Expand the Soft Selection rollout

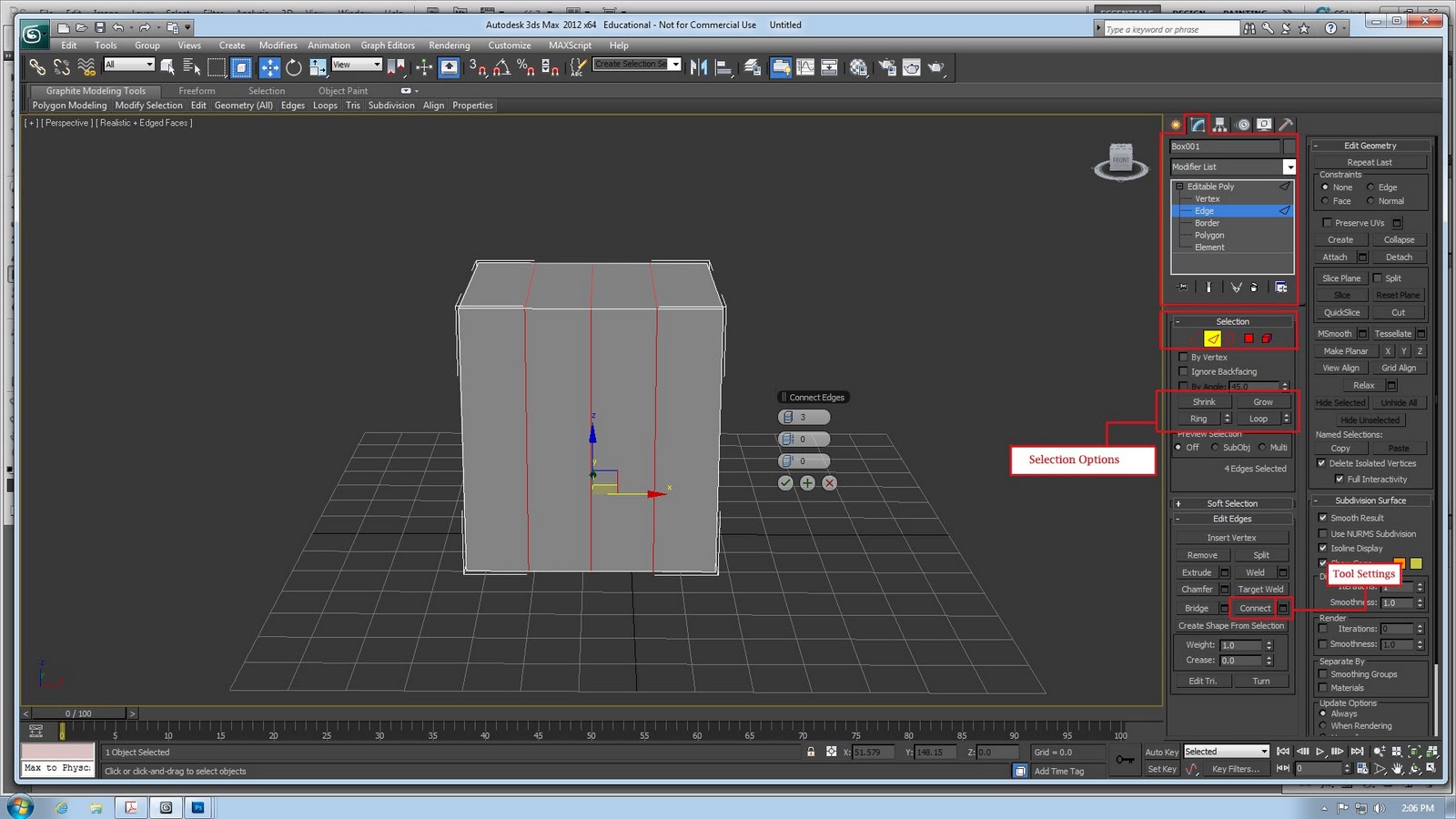click(1178, 504)
